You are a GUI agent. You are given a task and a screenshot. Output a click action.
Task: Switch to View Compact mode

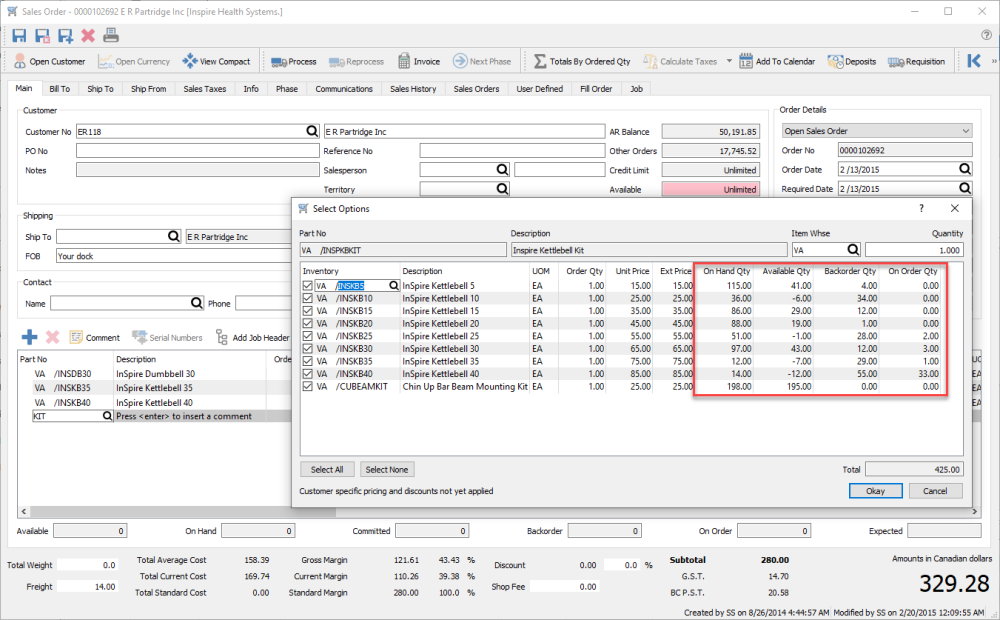(216, 62)
